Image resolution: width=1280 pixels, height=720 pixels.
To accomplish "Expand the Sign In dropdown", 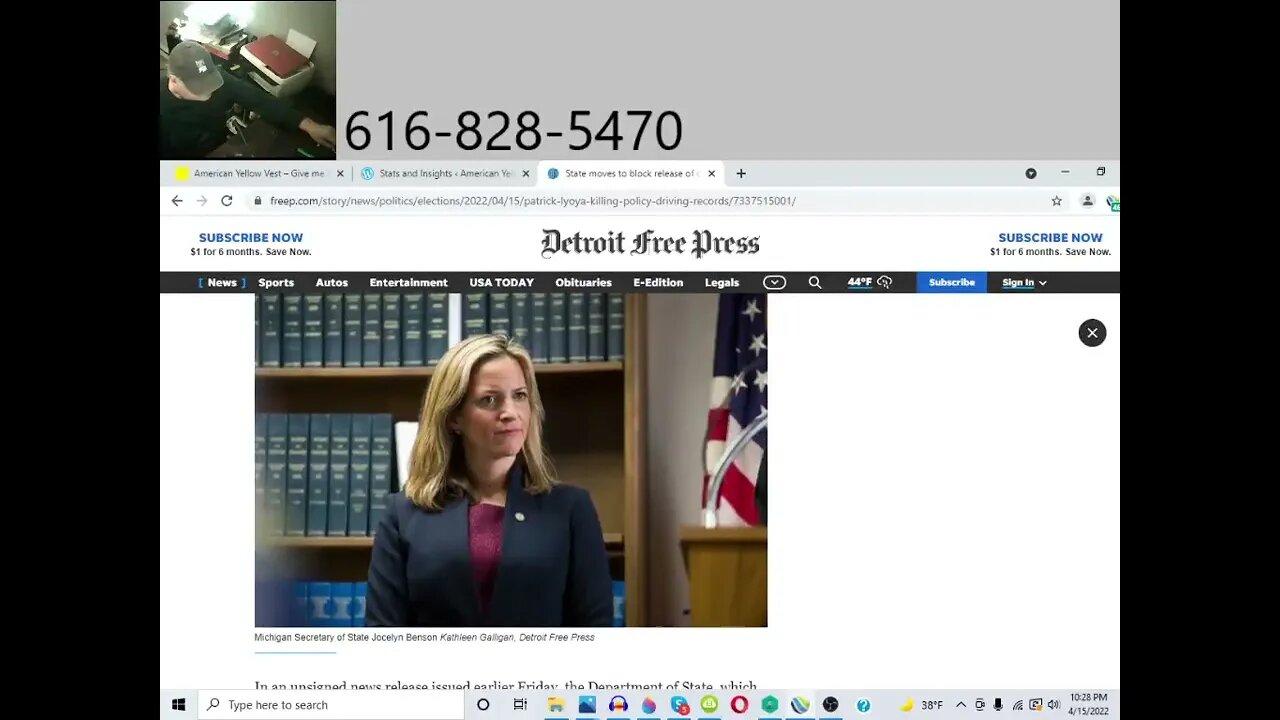I will pyautogui.click(x=1024, y=283).
